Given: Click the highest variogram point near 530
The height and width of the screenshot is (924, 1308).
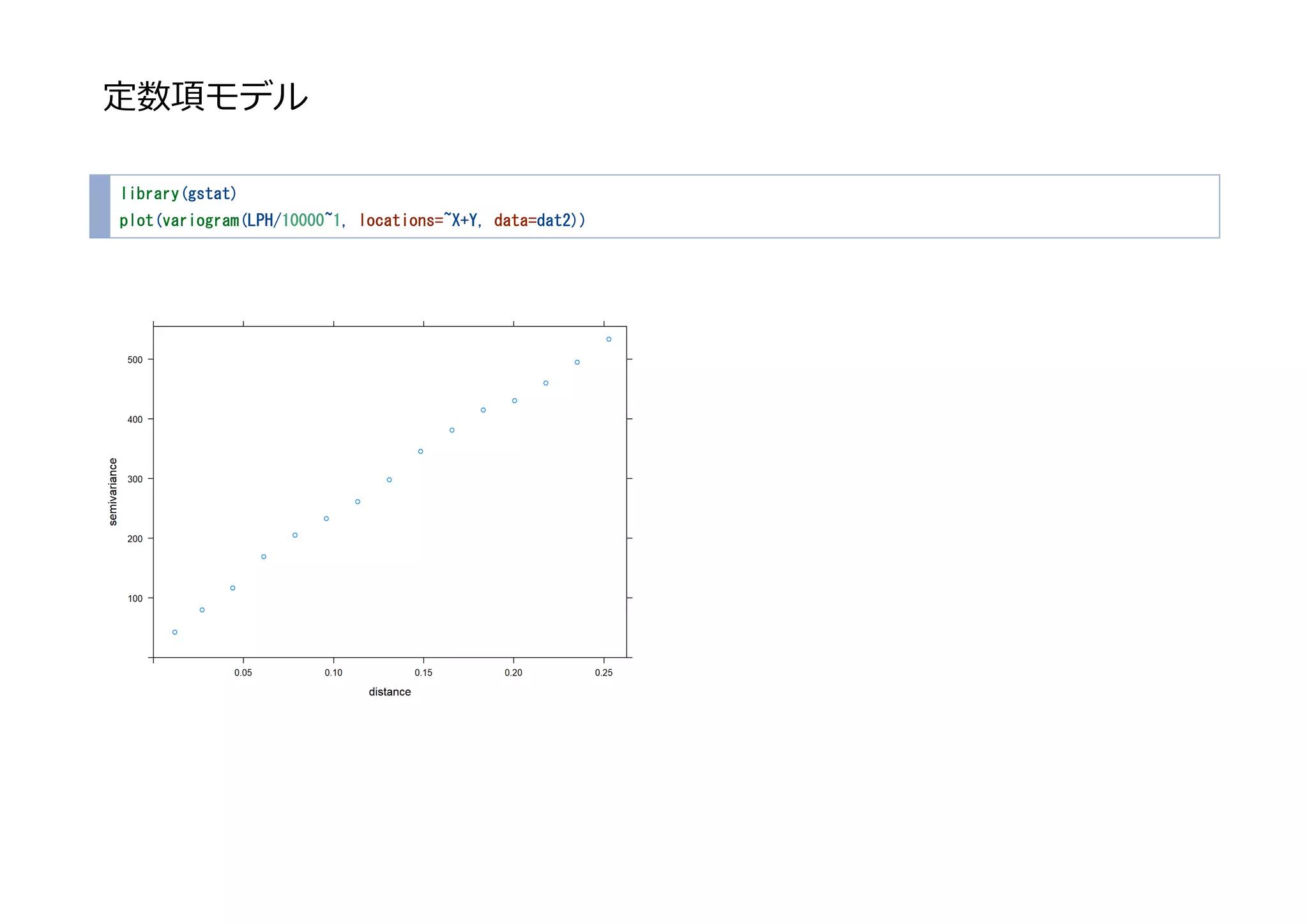Looking at the screenshot, I should (609, 339).
